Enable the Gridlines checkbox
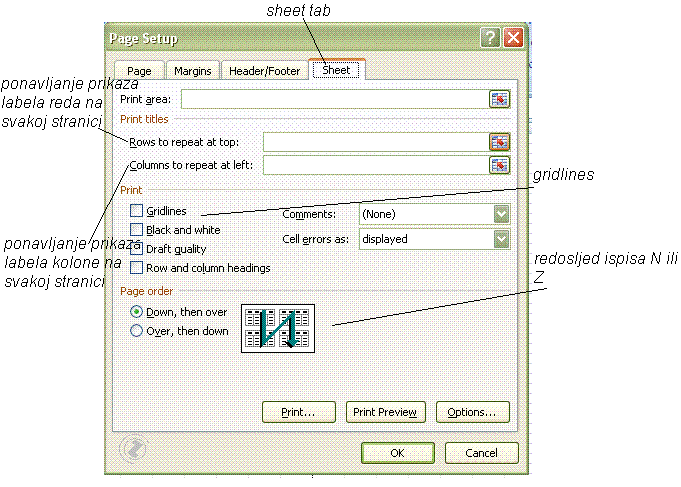The image size is (681, 487). click(136, 212)
